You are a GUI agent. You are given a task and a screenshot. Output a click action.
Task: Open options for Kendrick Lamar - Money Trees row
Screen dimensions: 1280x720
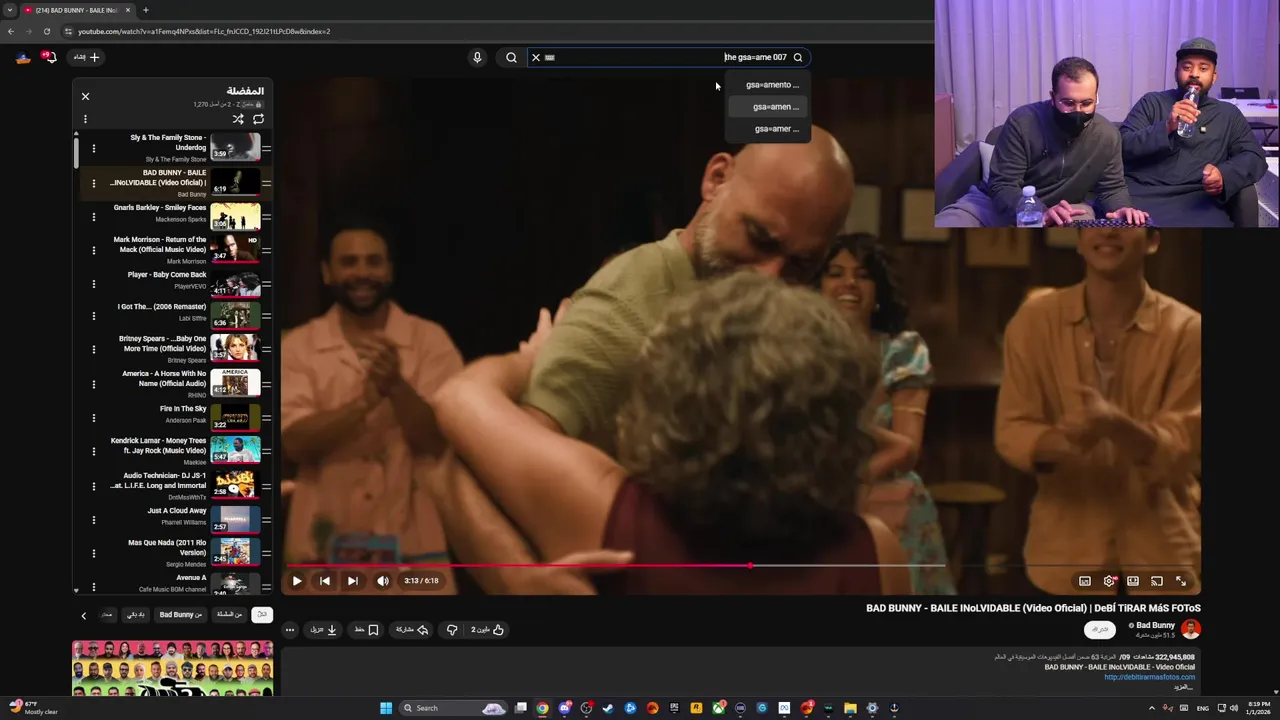pos(94,451)
